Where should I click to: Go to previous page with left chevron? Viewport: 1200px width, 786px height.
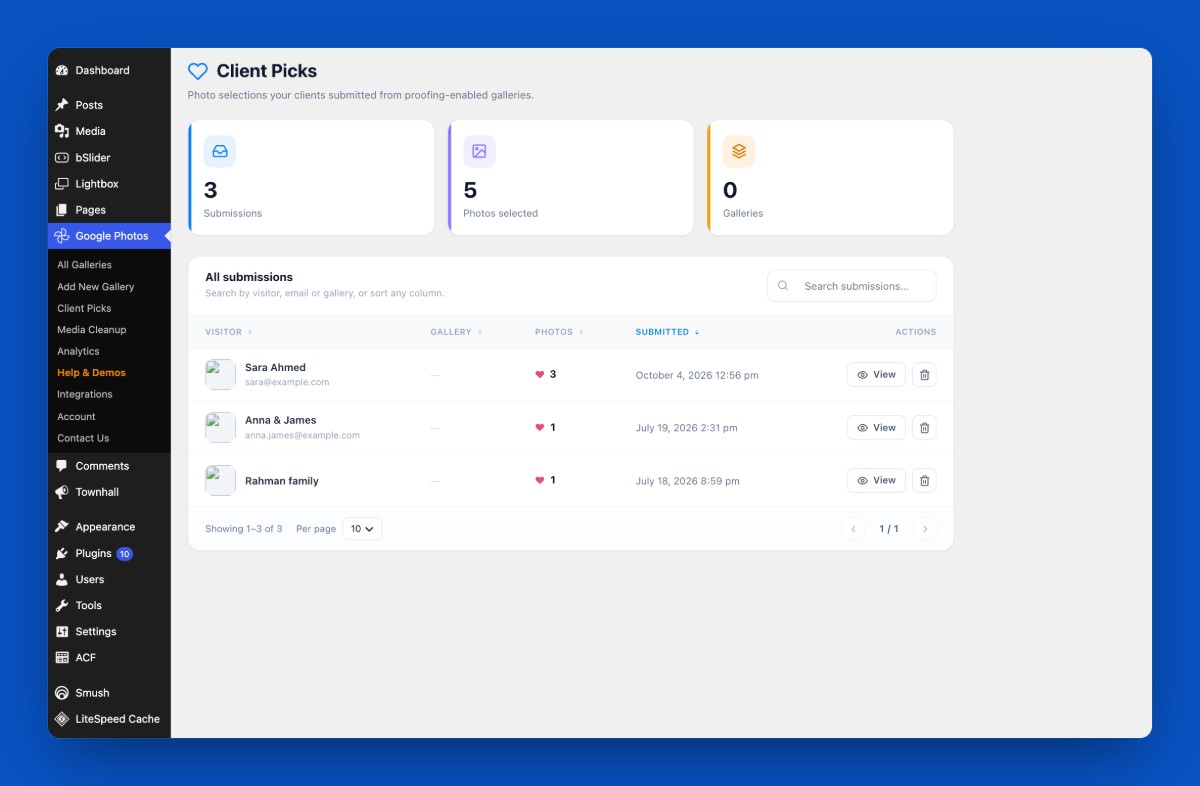[853, 529]
